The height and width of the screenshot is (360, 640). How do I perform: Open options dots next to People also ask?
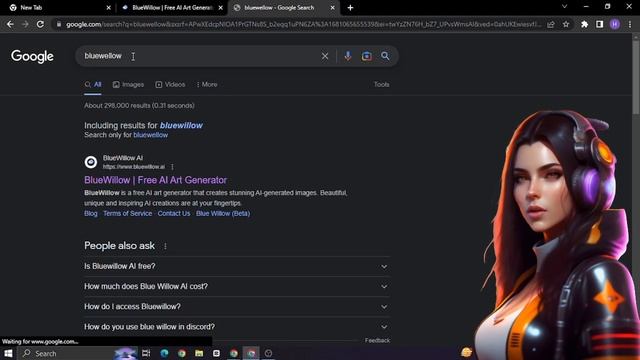coord(165,246)
